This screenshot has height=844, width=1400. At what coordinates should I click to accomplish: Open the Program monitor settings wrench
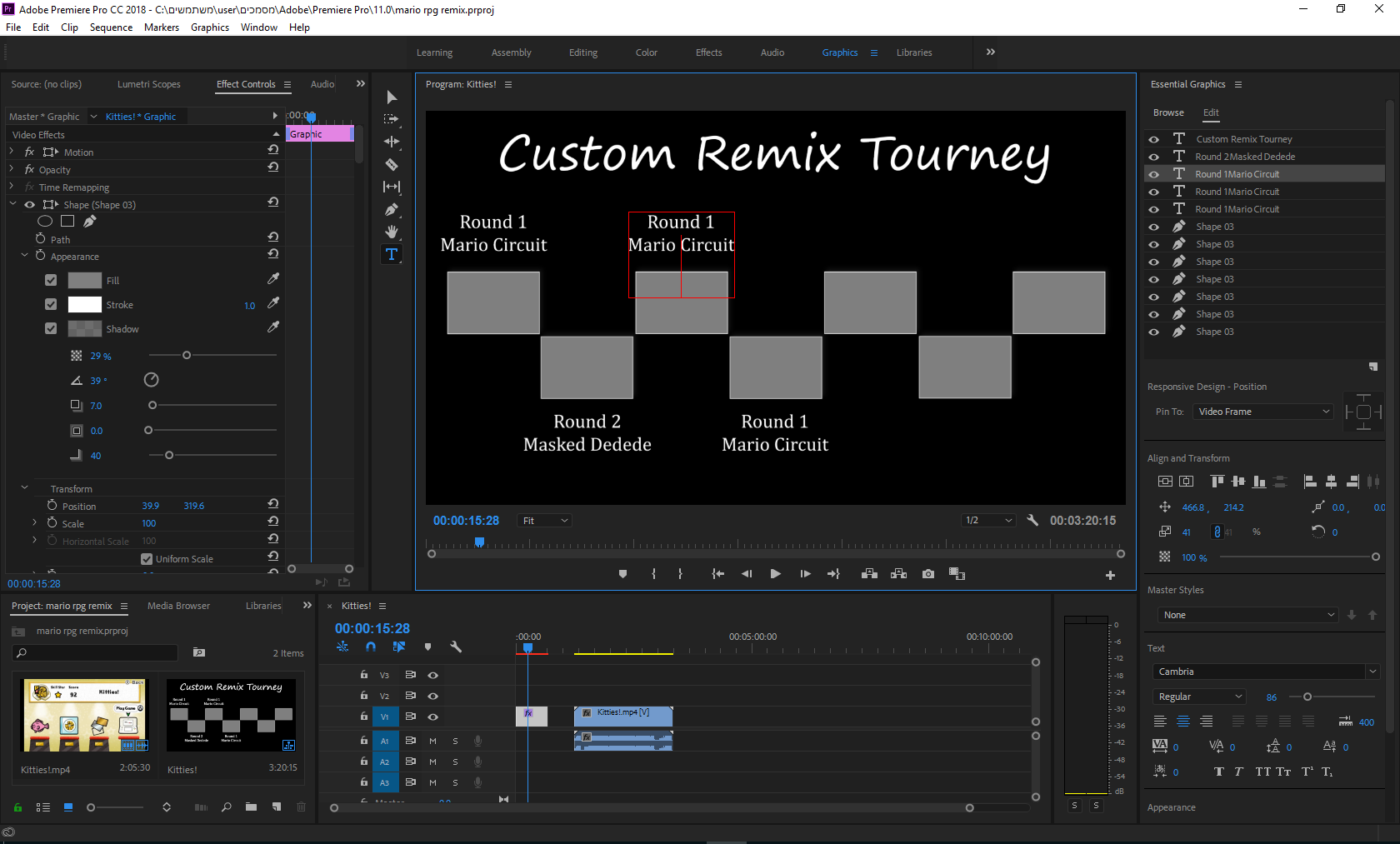1032,520
